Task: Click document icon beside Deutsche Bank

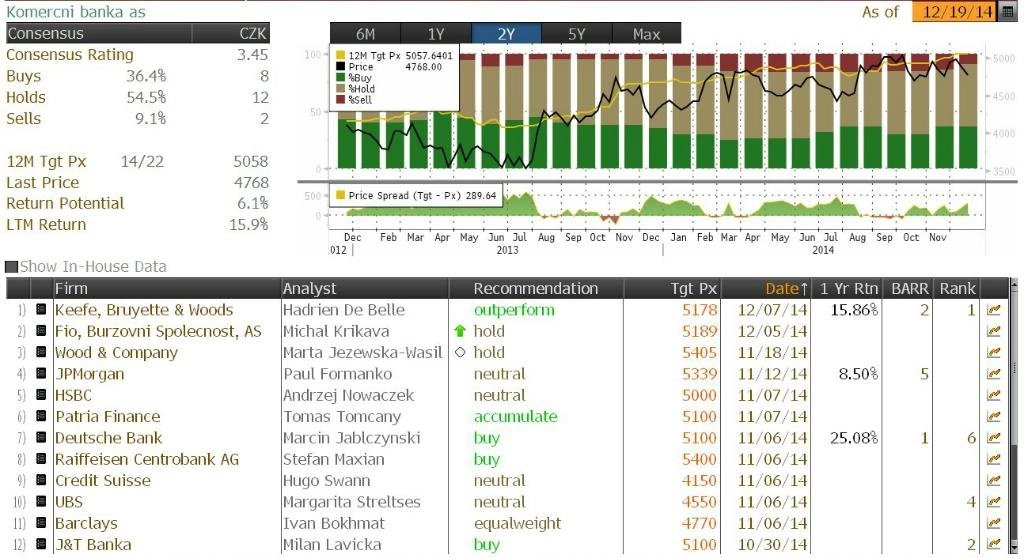Action: [x=41, y=437]
